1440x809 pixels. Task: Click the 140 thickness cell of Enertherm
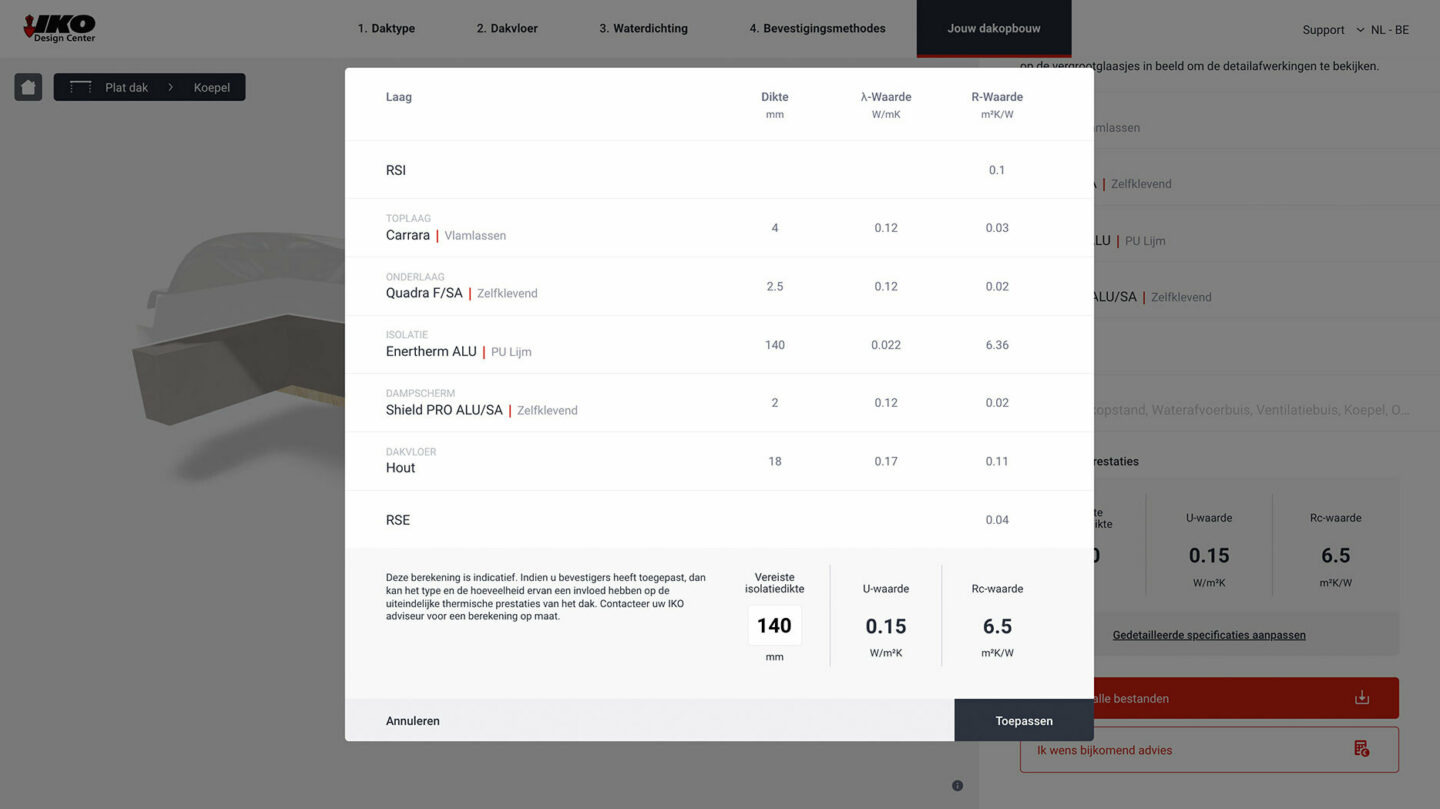point(774,345)
